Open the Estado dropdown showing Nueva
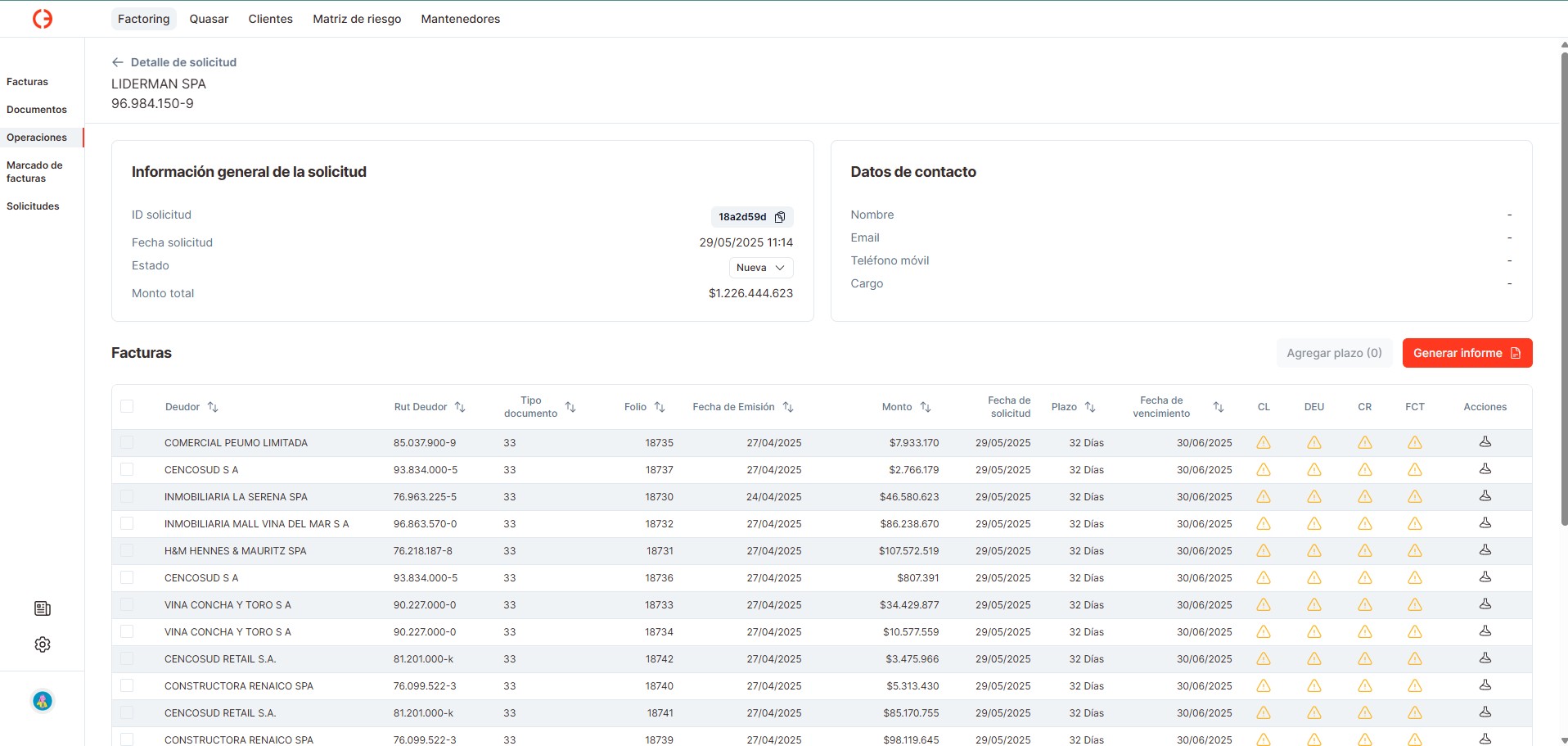The height and width of the screenshot is (746, 1568). [760, 268]
